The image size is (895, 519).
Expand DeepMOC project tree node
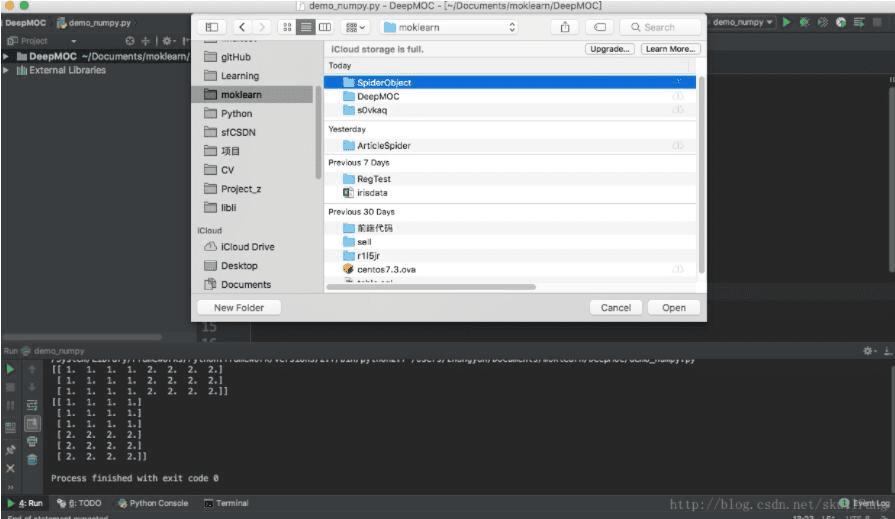(6, 57)
